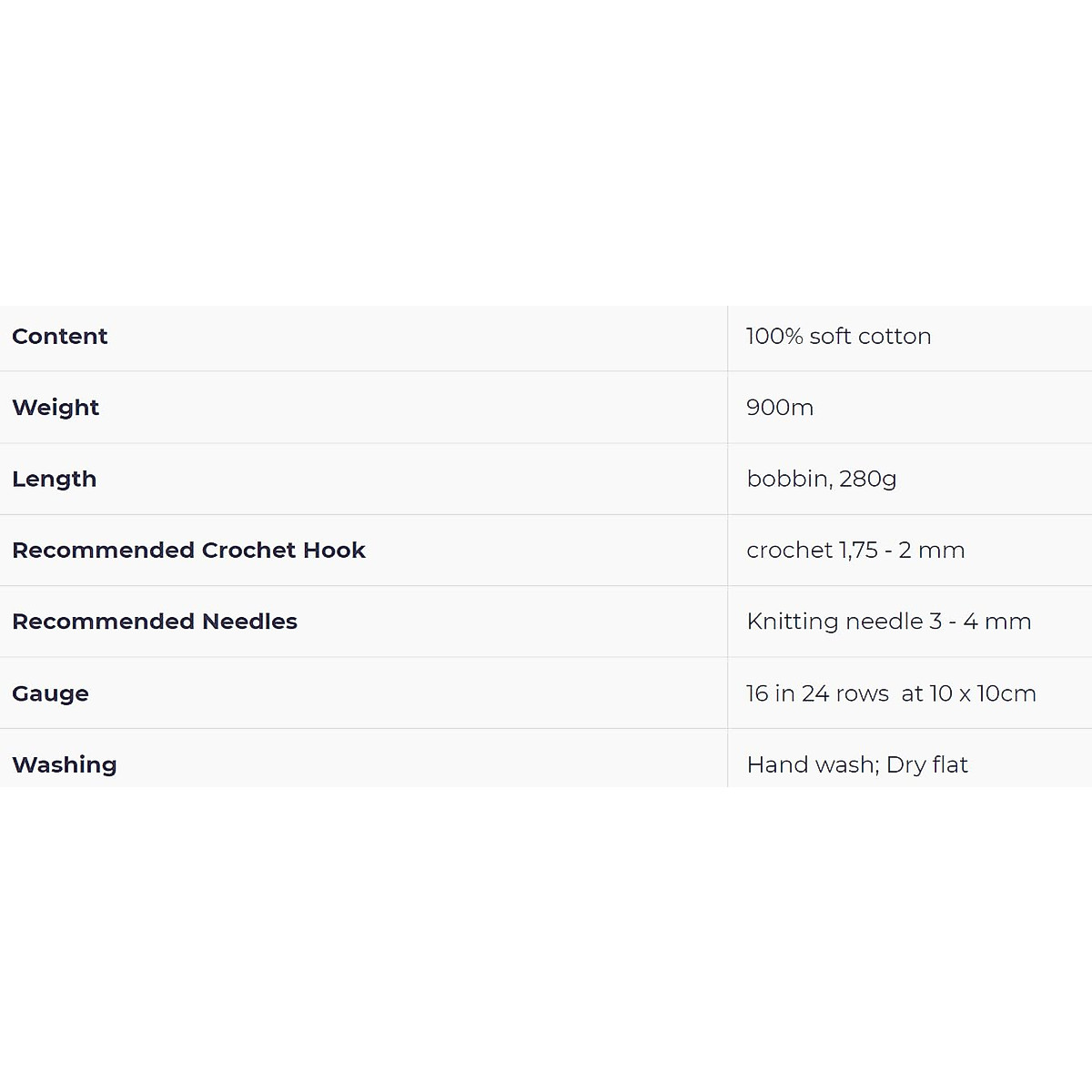Click the '280g' text
Image resolution: width=1092 pixels, height=1092 pixels.
coord(867,480)
